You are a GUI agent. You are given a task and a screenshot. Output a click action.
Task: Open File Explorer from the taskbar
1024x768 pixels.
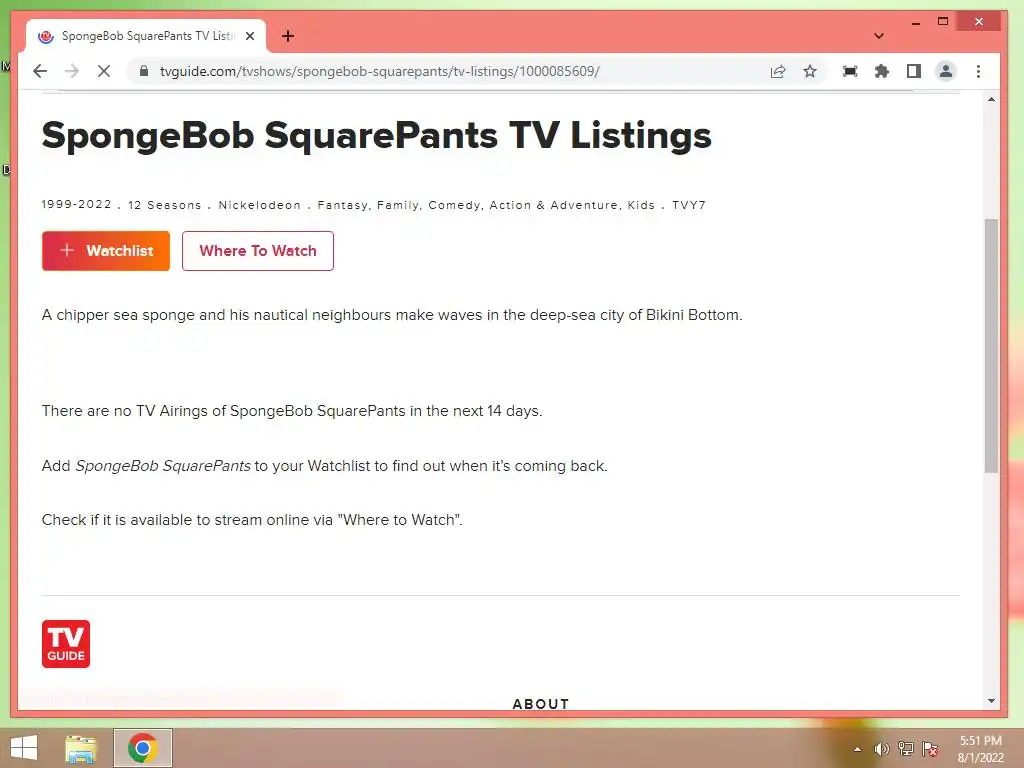(81, 748)
